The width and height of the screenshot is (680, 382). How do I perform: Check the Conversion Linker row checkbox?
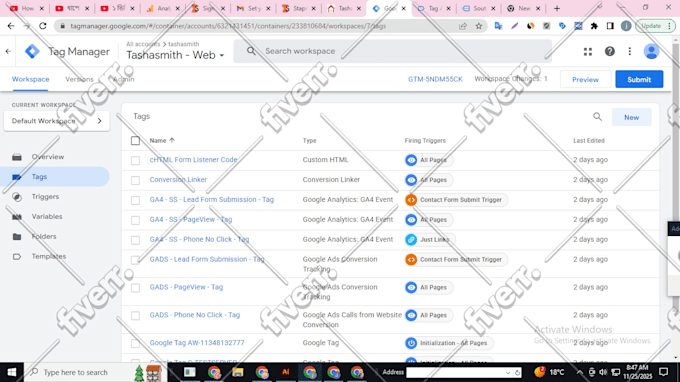click(135, 180)
